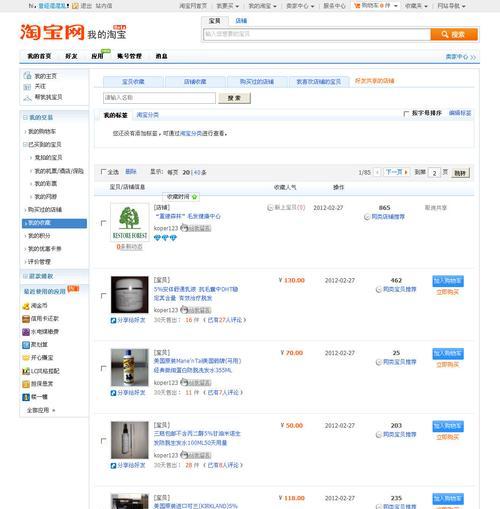Click the share icon under the ¥70.00 item thumbnail
500x509 pixels.
(x=113, y=393)
